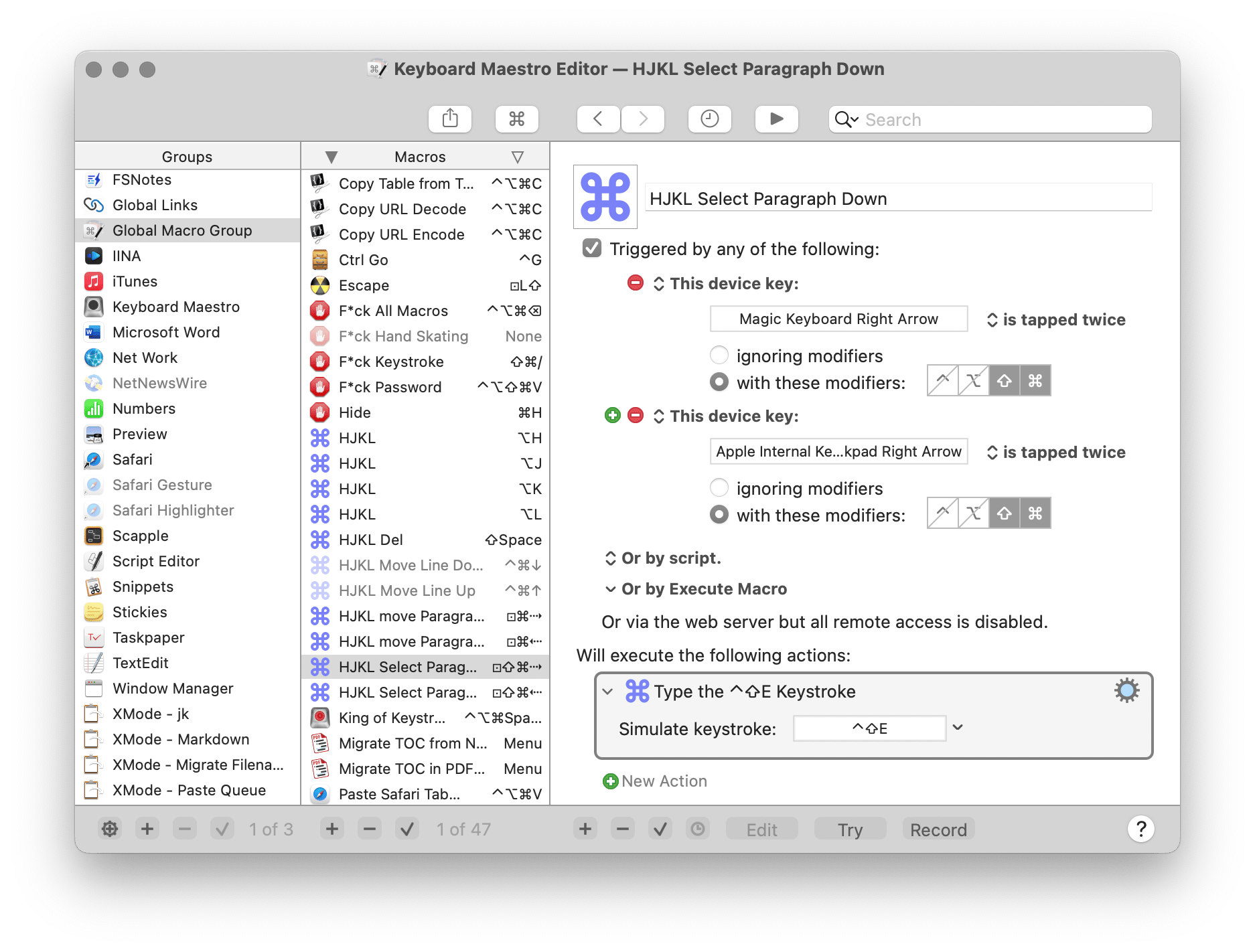Select 'with these modifiers' for Magic Keyboard trigger
The height and width of the screenshot is (952, 1255).
click(x=719, y=382)
